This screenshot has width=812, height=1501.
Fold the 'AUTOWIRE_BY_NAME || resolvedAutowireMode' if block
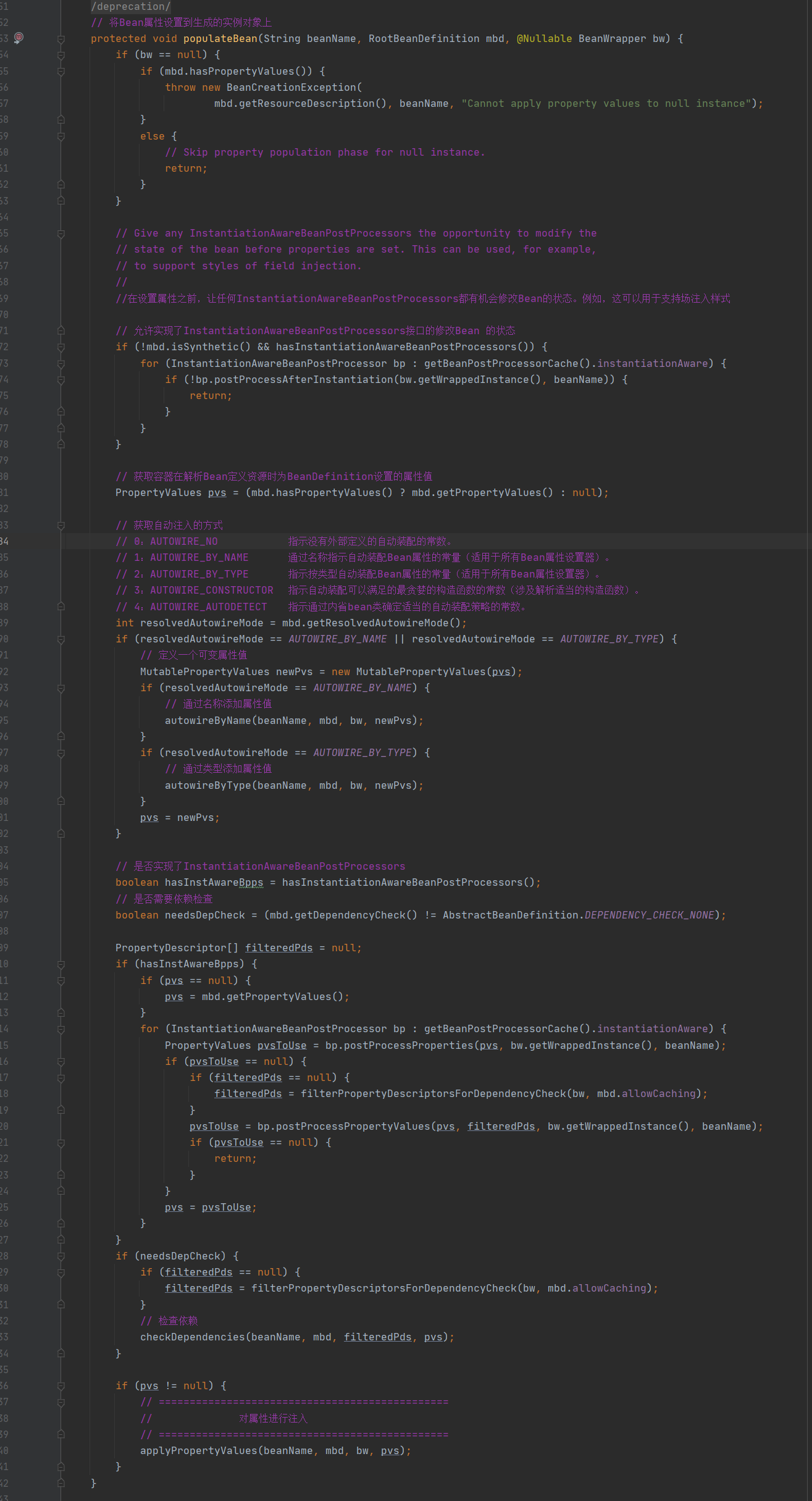[x=61, y=639]
